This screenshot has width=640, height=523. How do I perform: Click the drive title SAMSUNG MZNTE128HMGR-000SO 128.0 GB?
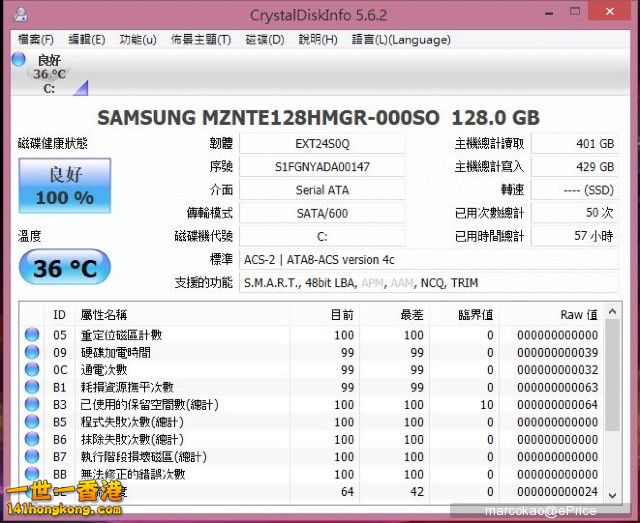pos(318,118)
